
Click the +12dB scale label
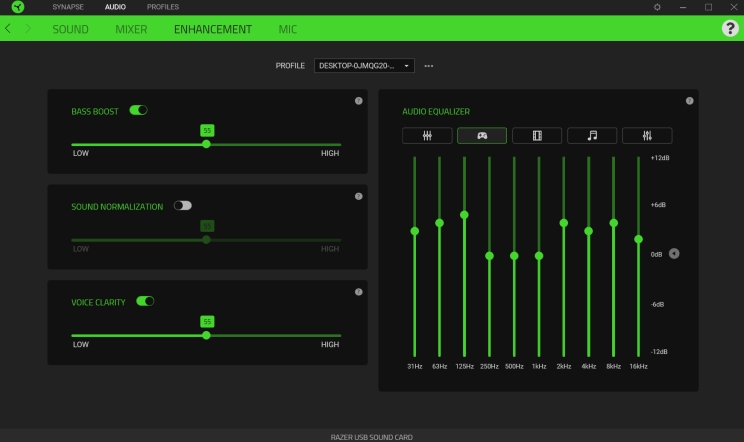tap(660, 158)
